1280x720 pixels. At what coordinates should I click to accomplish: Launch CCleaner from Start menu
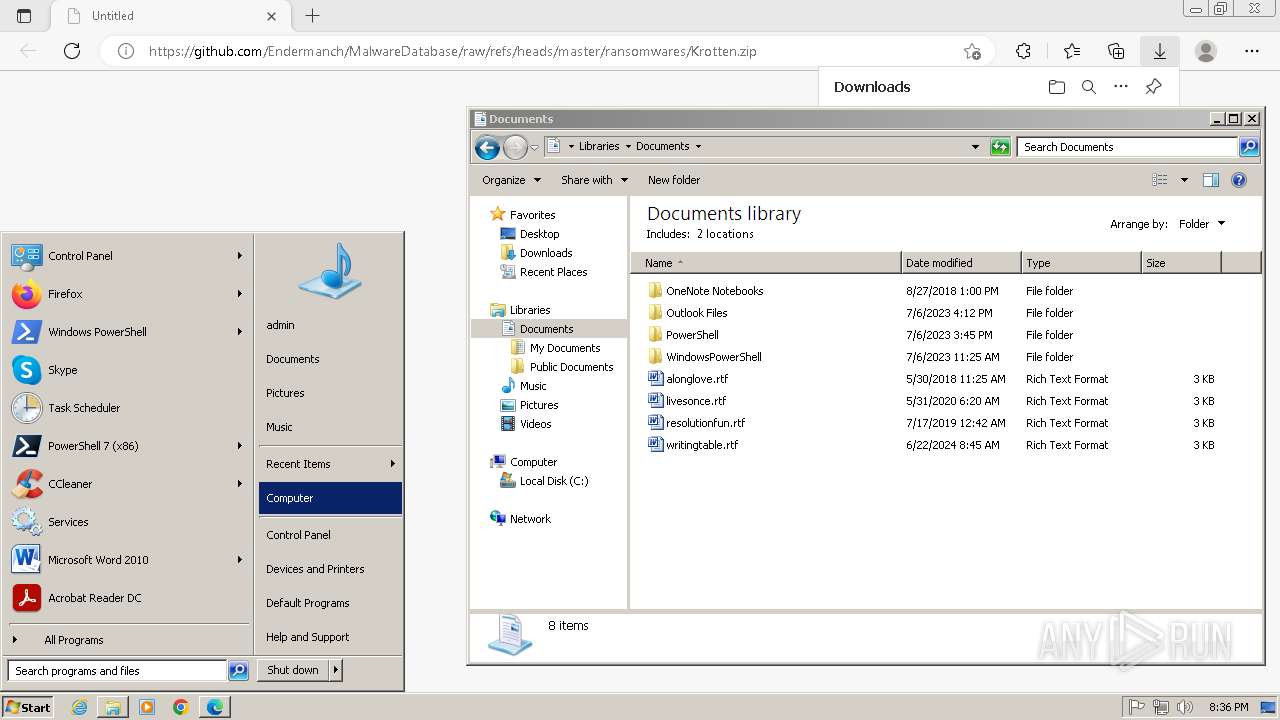tap(126, 484)
